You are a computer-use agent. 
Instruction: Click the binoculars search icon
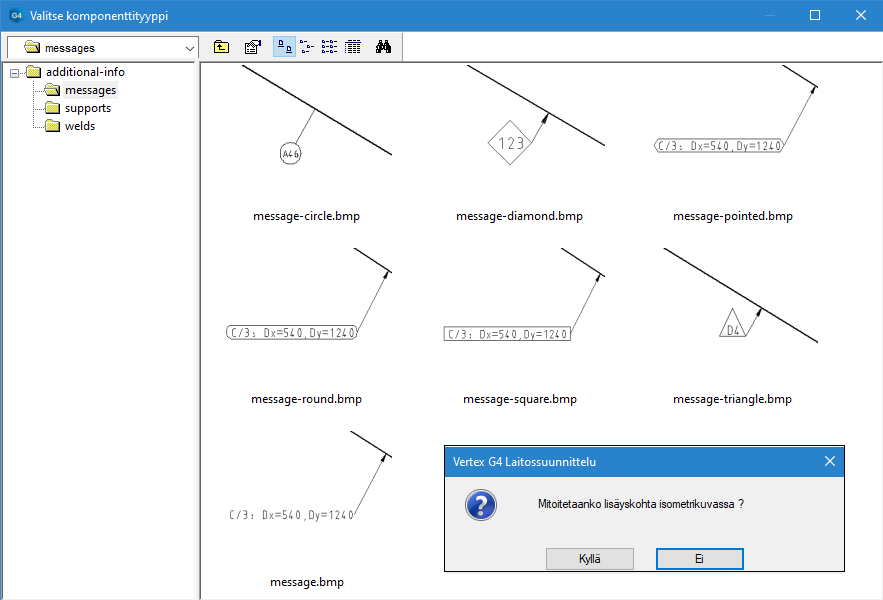pyautogui.click(x=383, y=47)
